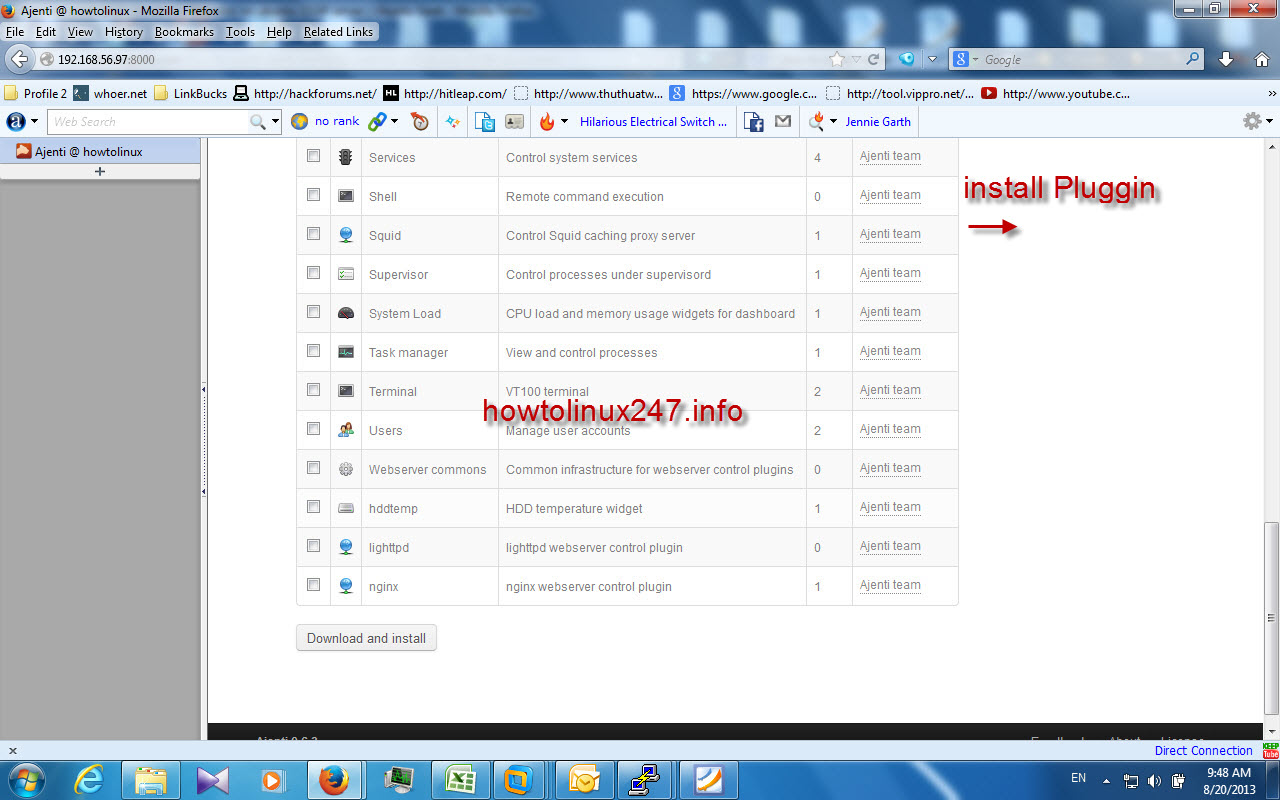Select the Ajenti @ howtolinux tab
This screenshot has height=800, width=1280.
click(100, 152)
